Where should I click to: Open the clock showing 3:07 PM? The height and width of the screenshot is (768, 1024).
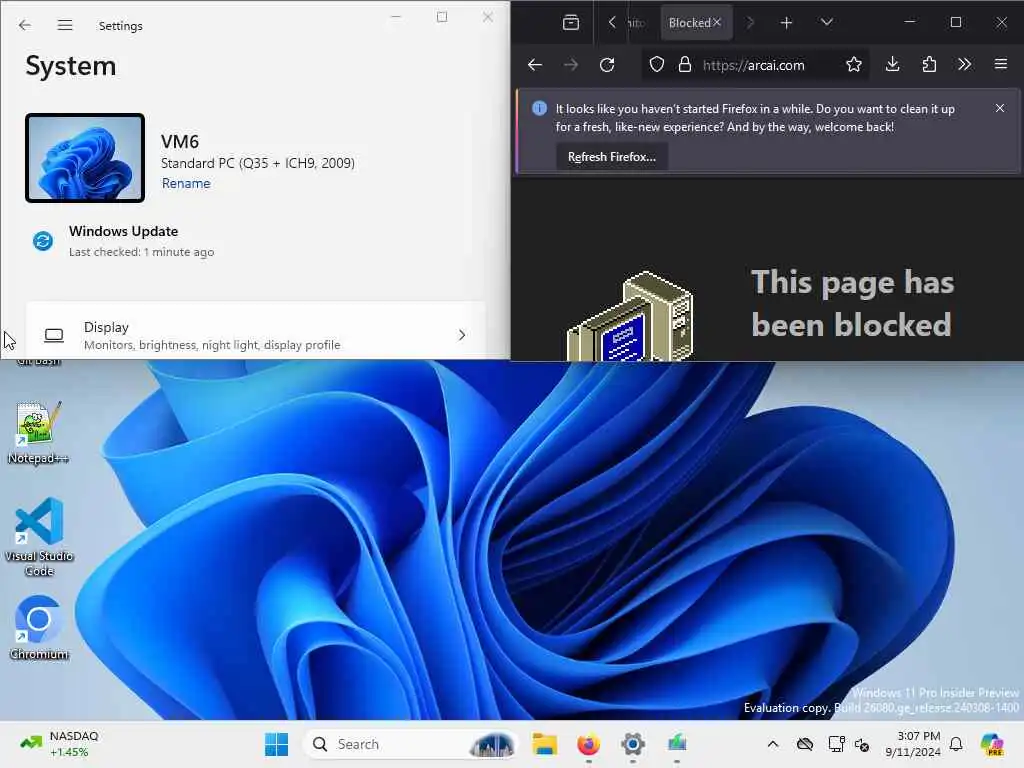(913, 744)
